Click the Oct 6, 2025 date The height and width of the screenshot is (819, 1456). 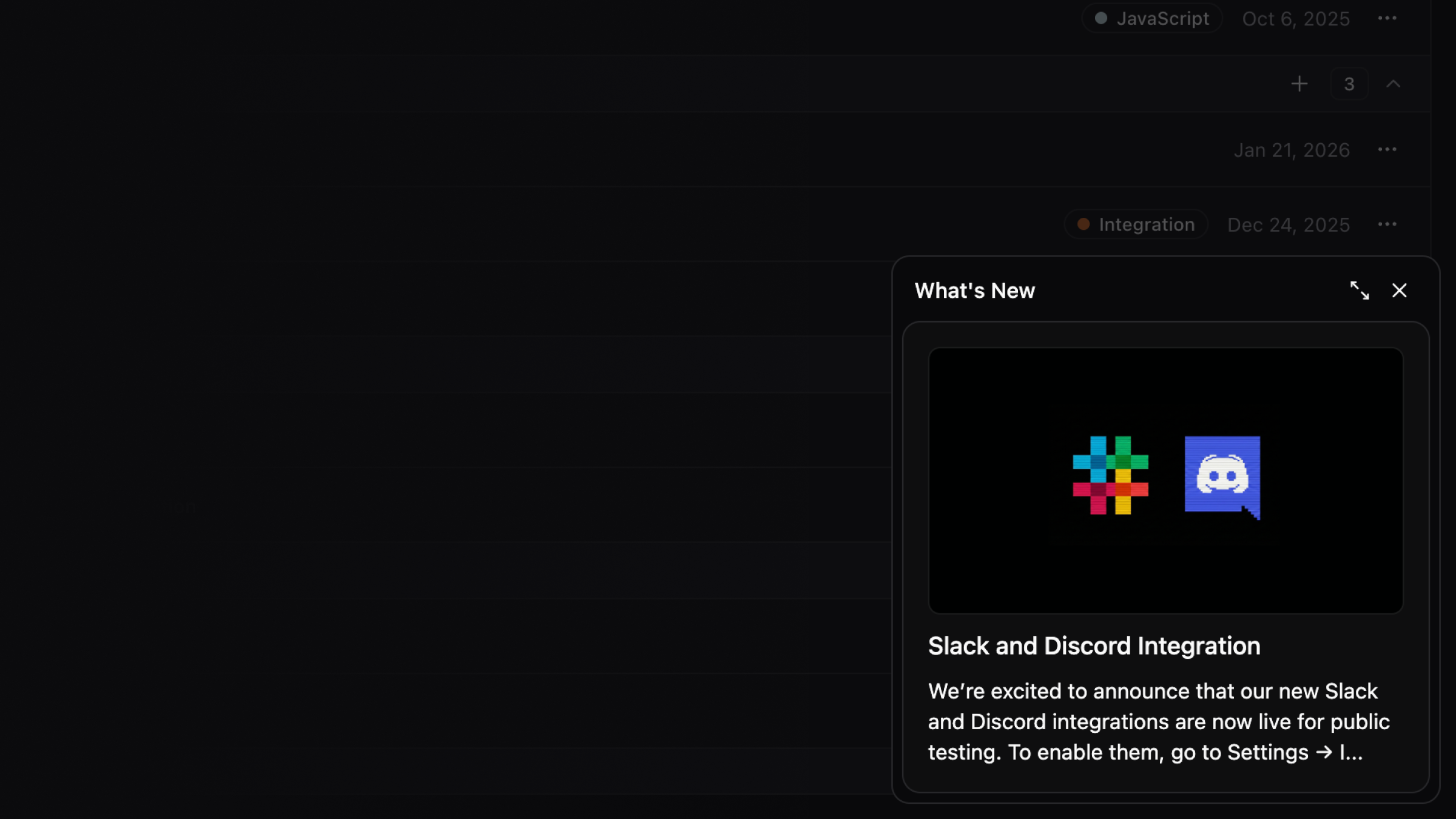1296,19
